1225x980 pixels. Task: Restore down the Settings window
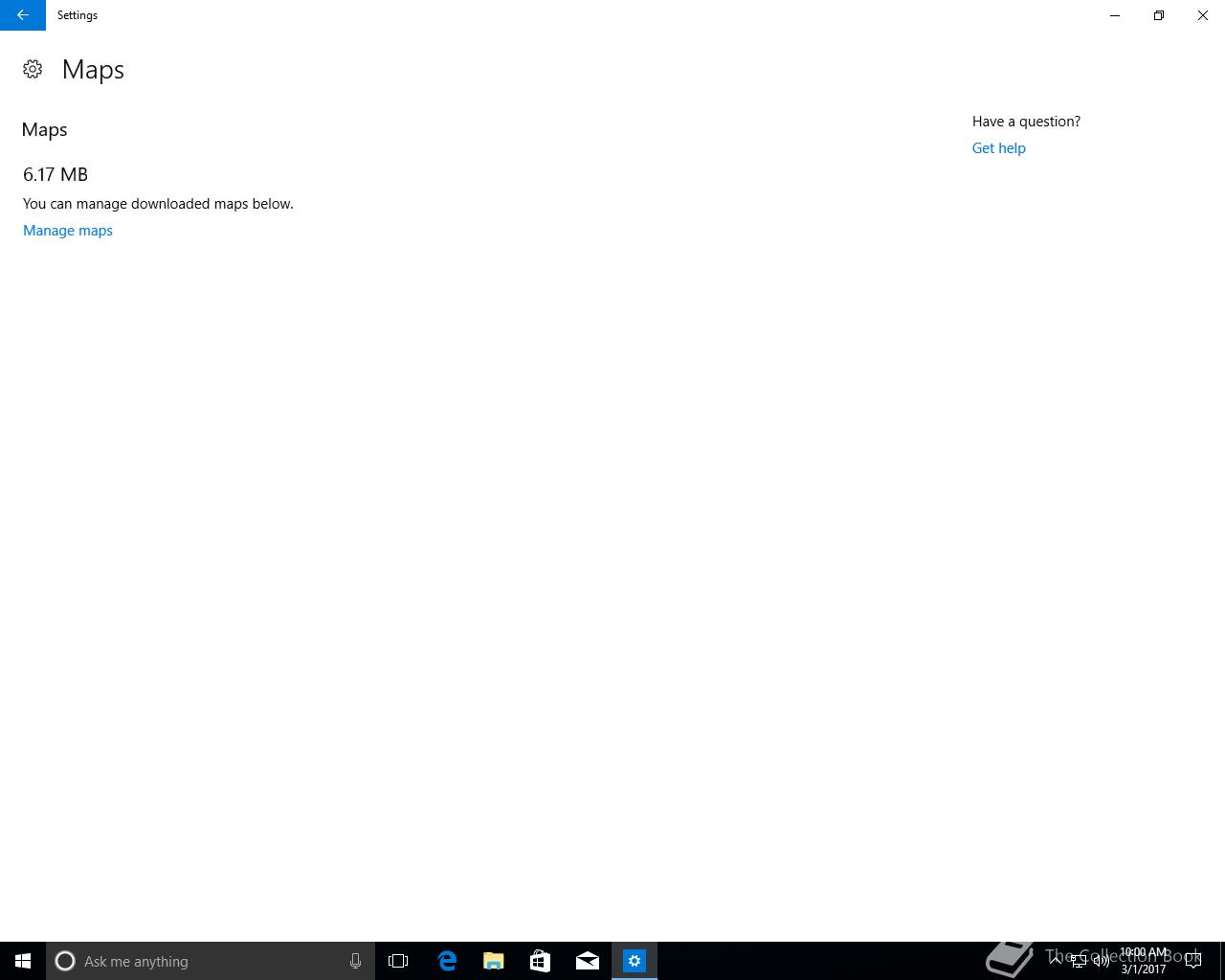click(1159, 15)
